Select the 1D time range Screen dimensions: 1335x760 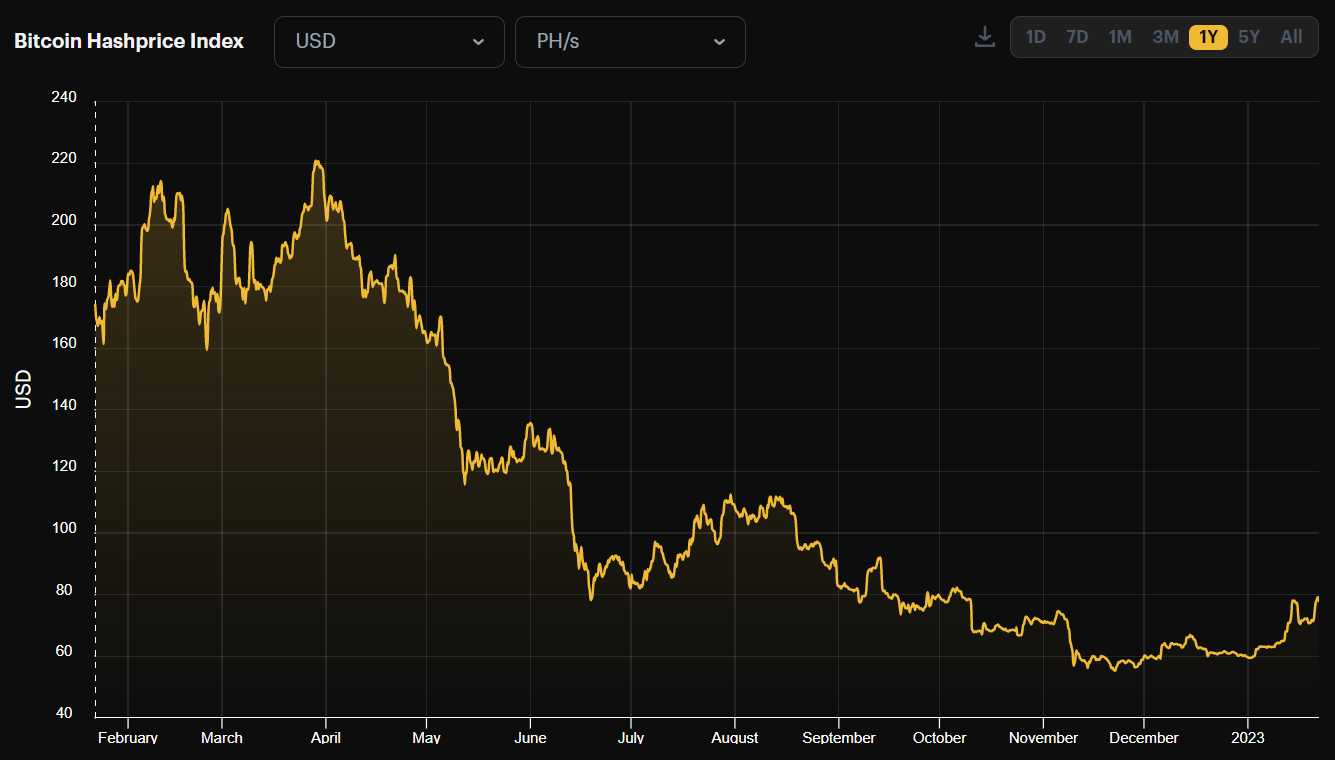[1036, 37]
